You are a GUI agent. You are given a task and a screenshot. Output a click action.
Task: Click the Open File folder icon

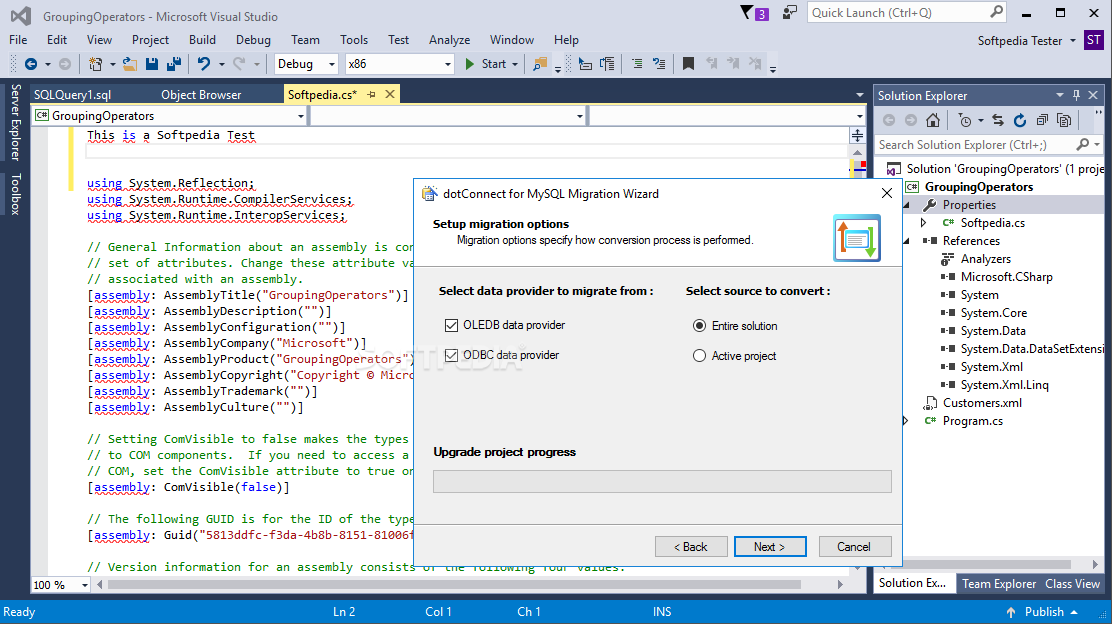[x=130, y=64]
